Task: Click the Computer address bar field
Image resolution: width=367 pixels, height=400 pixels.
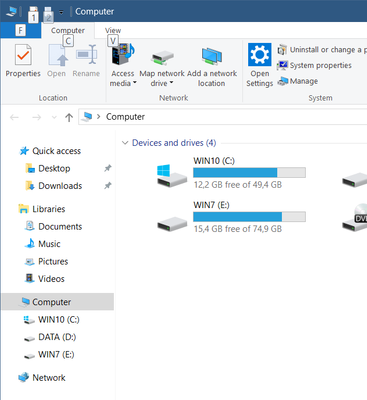Action: (x=223, y=117)
